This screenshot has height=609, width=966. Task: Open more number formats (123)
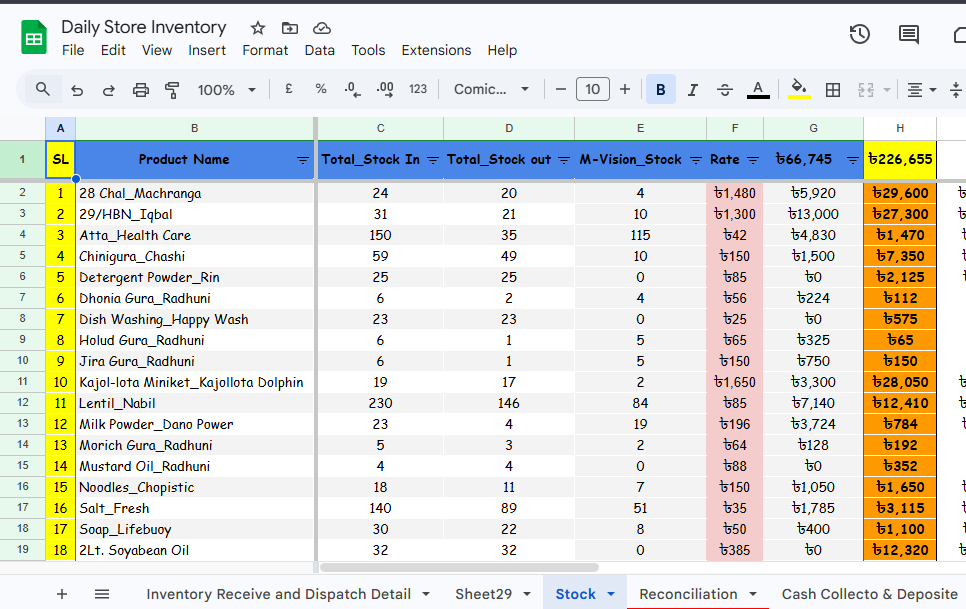(x=418, y=89)
